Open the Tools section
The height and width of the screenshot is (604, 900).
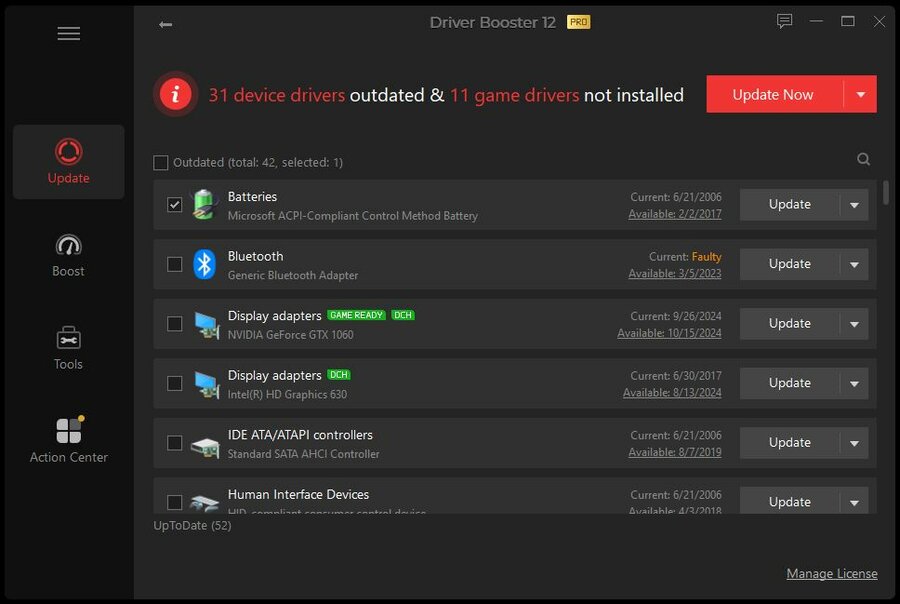click(68, 348)
